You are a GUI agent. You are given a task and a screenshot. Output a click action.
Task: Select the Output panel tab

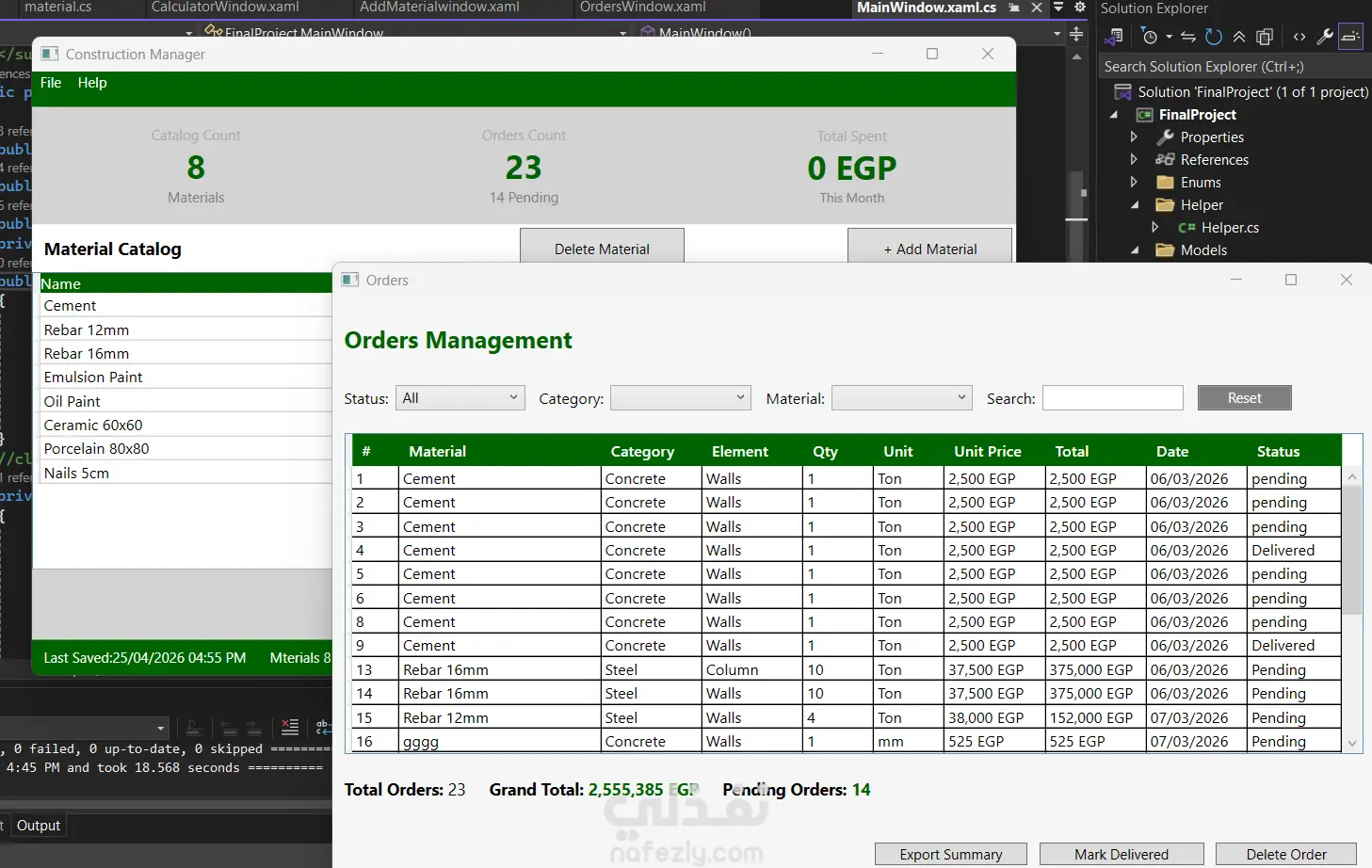39,826
